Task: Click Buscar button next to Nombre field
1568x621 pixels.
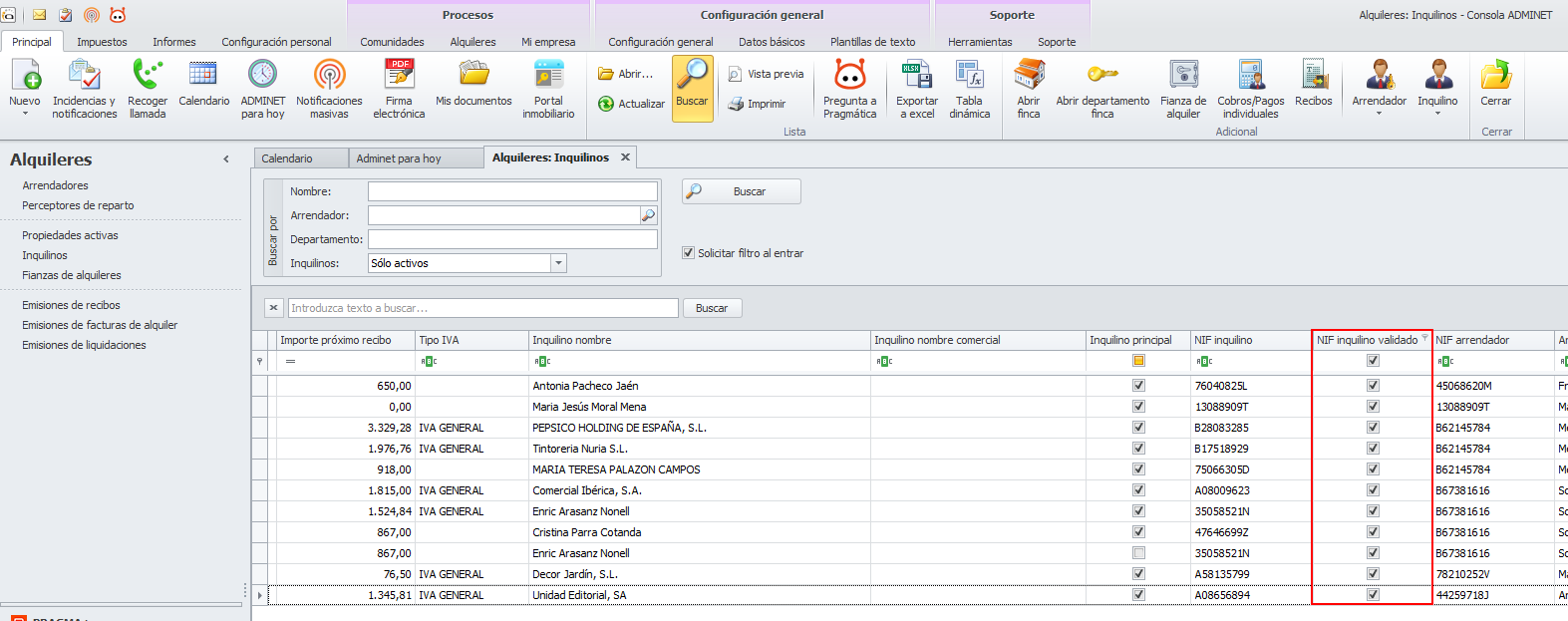Action: point(742,191)
